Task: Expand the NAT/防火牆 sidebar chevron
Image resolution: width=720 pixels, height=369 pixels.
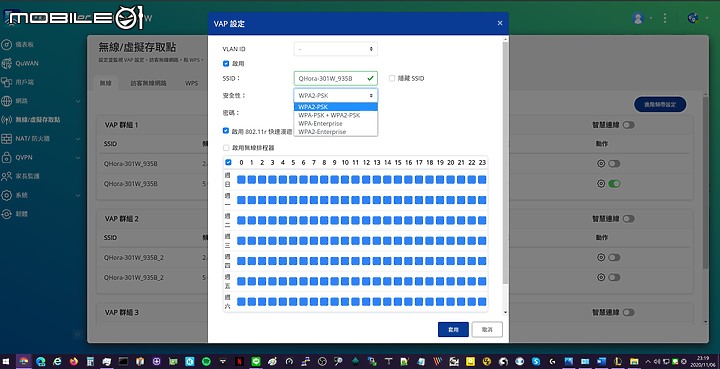Action: click(78, 139)
